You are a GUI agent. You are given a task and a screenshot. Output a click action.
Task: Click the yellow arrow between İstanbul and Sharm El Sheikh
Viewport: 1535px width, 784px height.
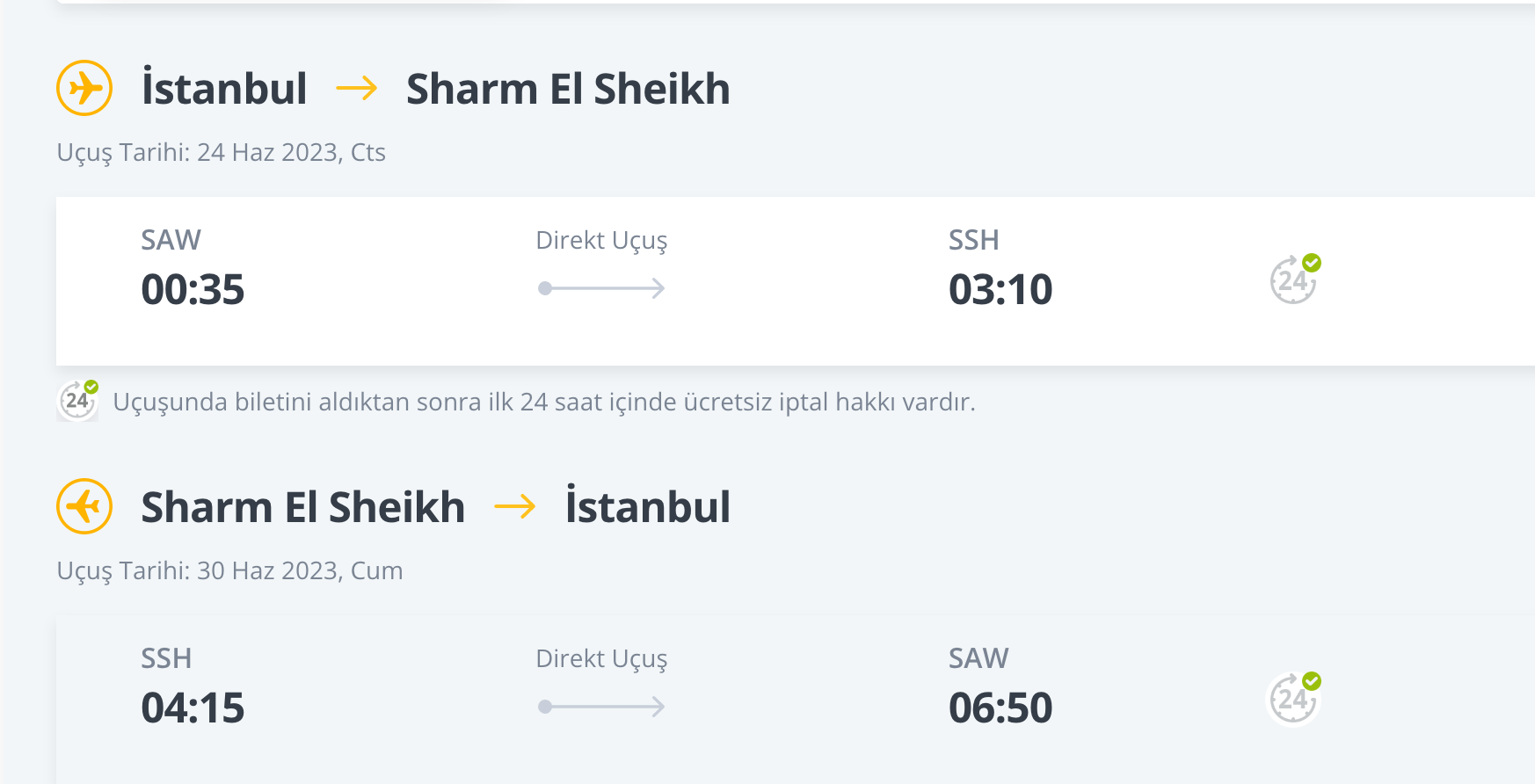click(x=357, y=89)
